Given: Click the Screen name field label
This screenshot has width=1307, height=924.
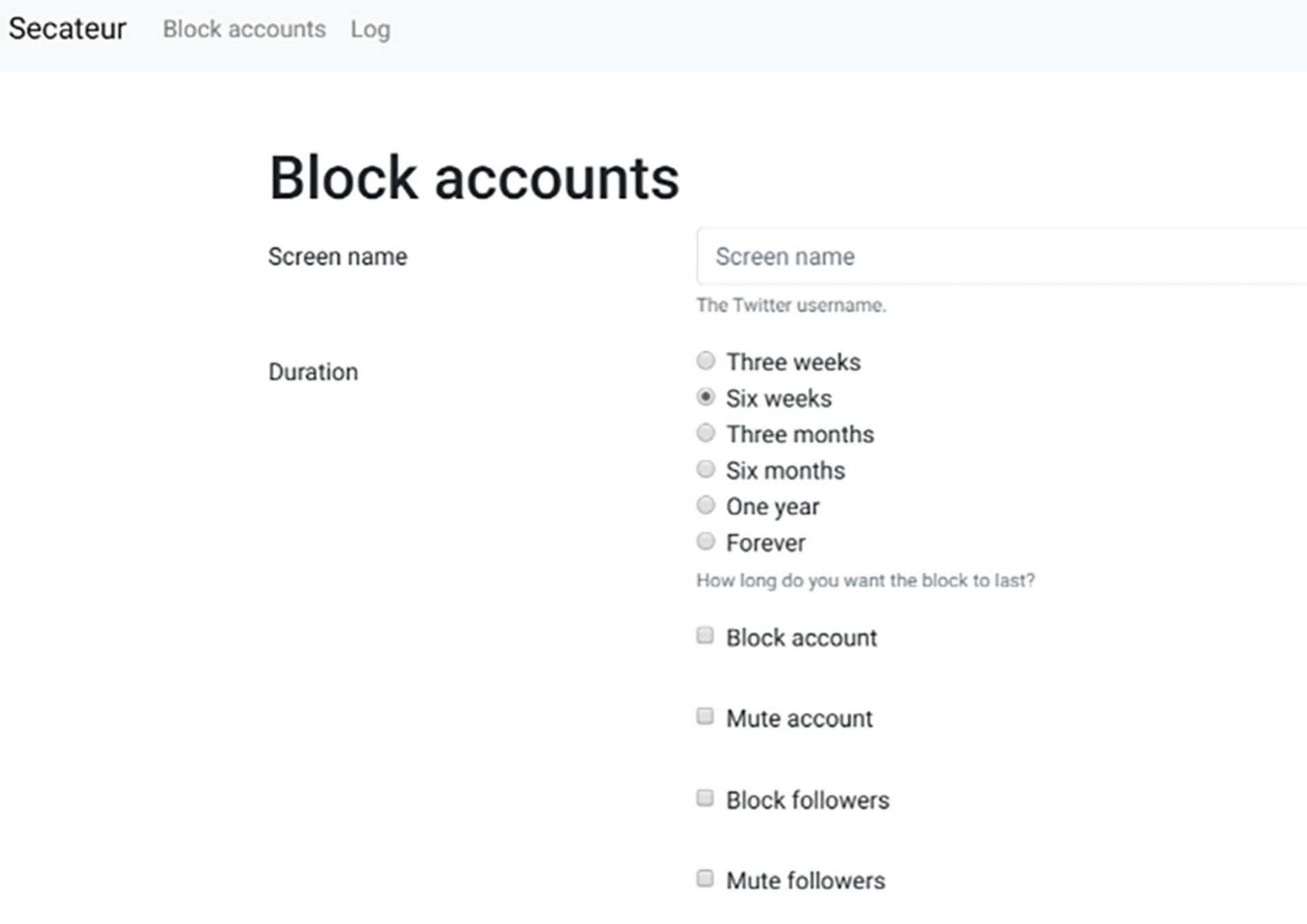Looking at the screenshot, I should [338, 257].
